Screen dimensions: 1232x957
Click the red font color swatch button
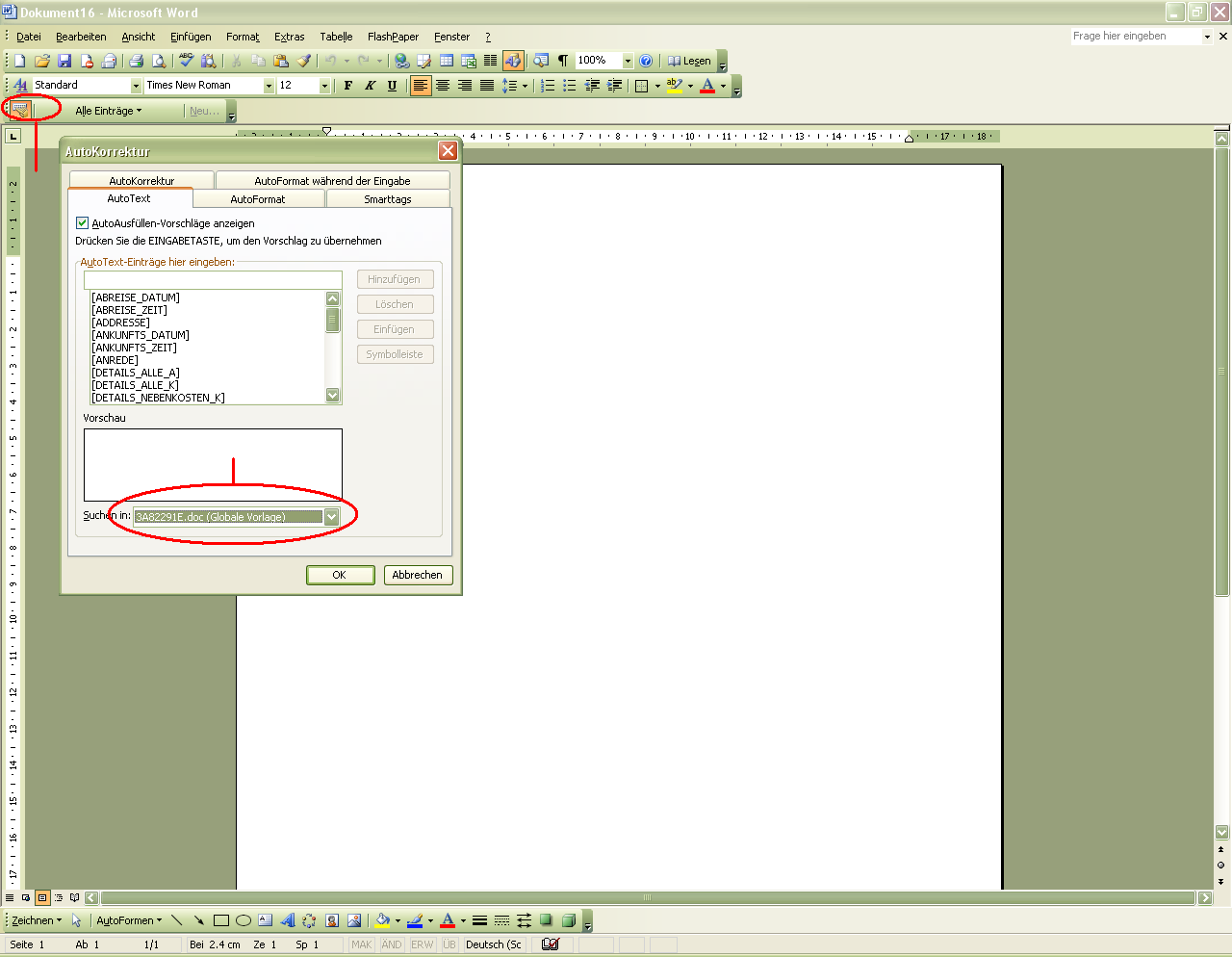pos(707,86)
